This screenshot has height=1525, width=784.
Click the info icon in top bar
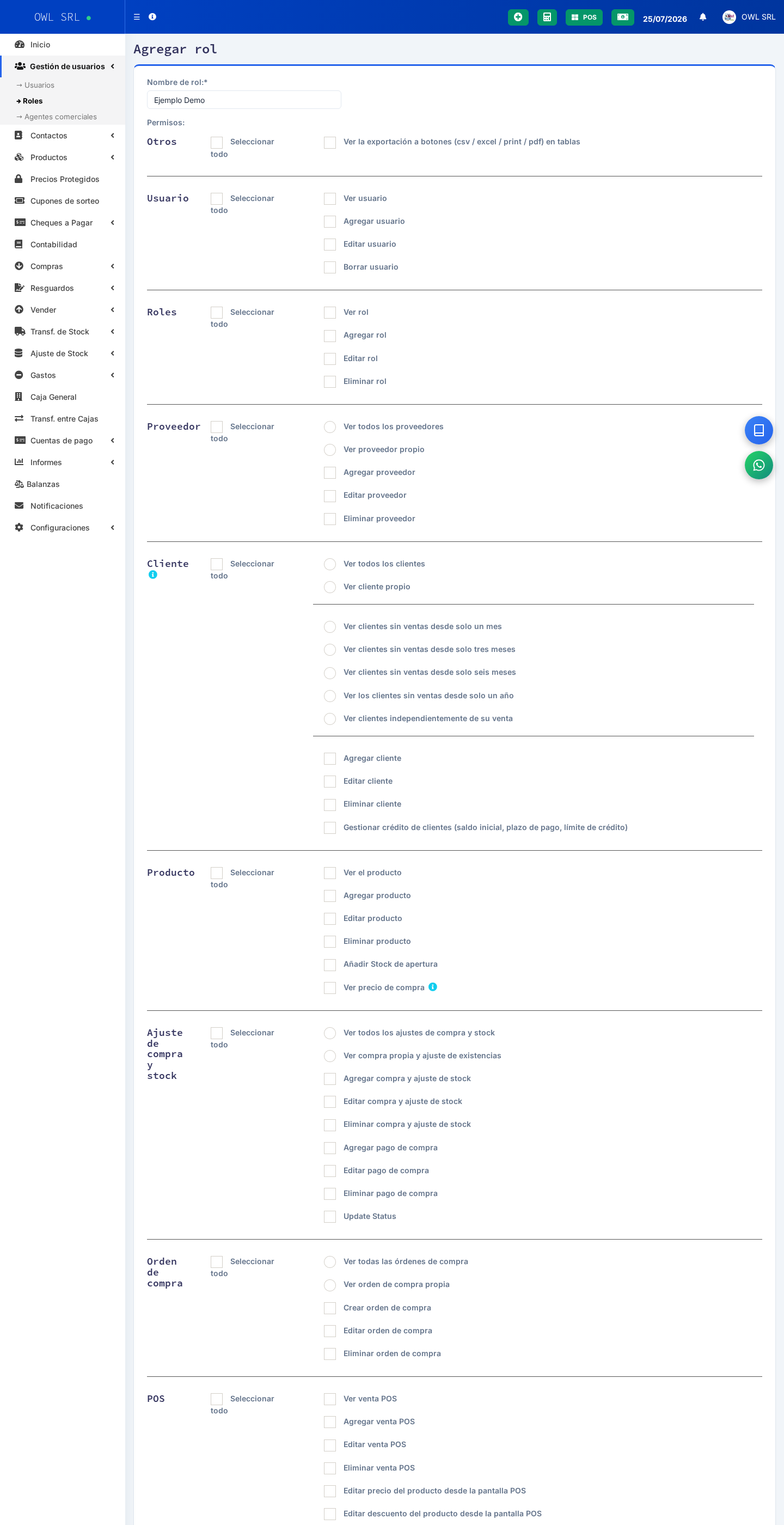152,16
